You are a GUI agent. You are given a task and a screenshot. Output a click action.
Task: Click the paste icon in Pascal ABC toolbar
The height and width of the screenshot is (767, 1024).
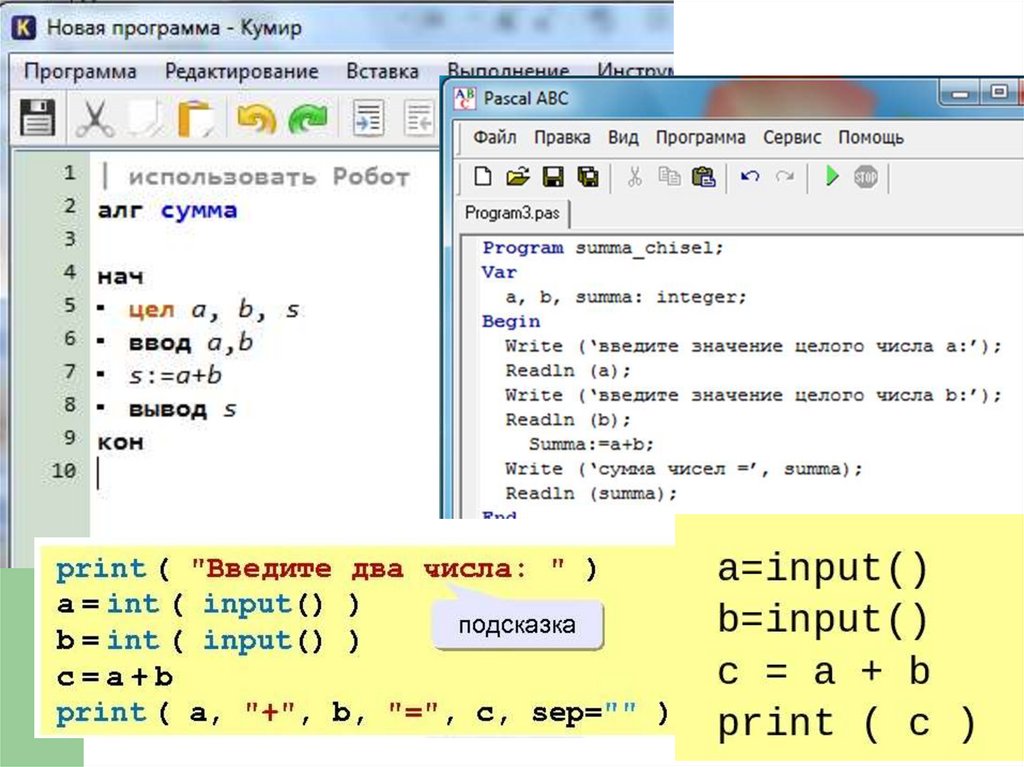[x=703, y=176]
